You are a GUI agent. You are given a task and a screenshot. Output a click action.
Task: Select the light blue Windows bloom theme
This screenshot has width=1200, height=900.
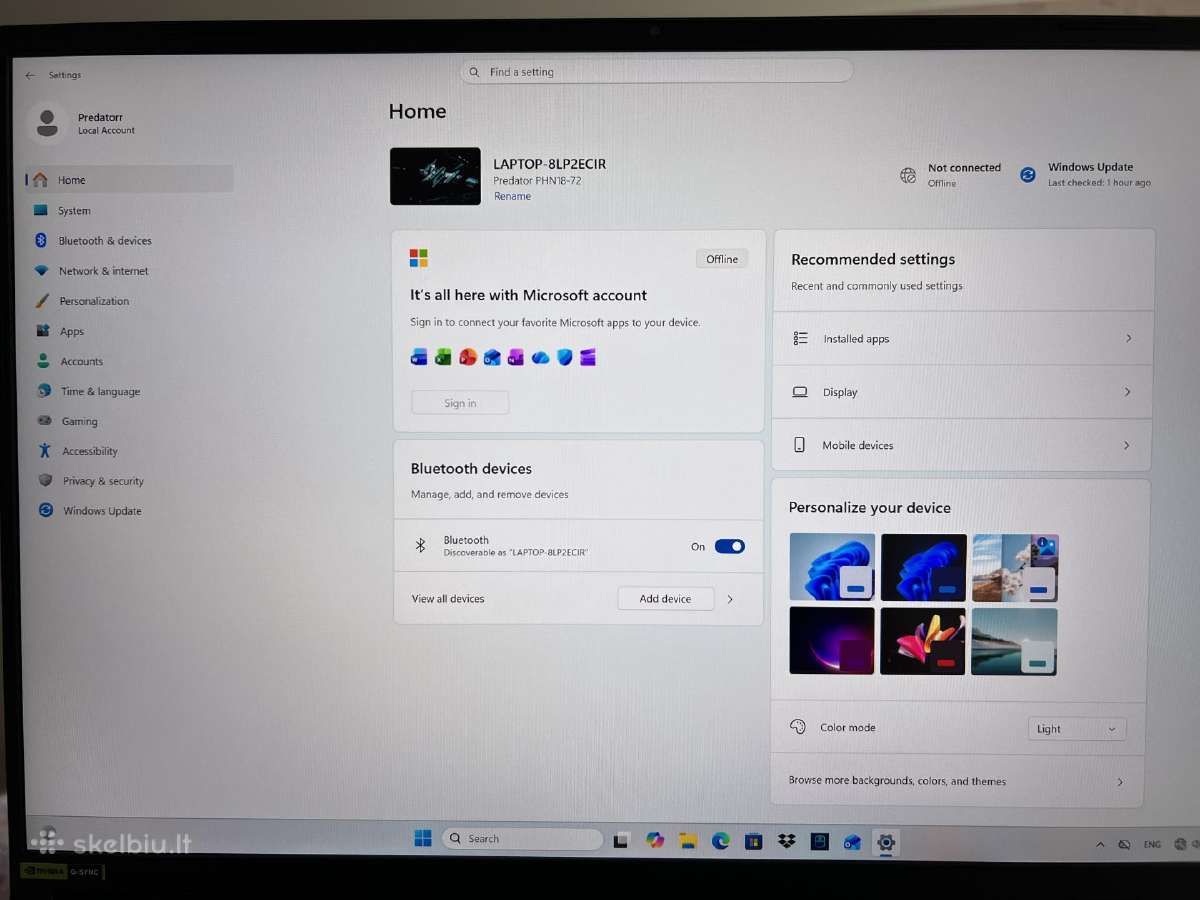coord(832,567)
